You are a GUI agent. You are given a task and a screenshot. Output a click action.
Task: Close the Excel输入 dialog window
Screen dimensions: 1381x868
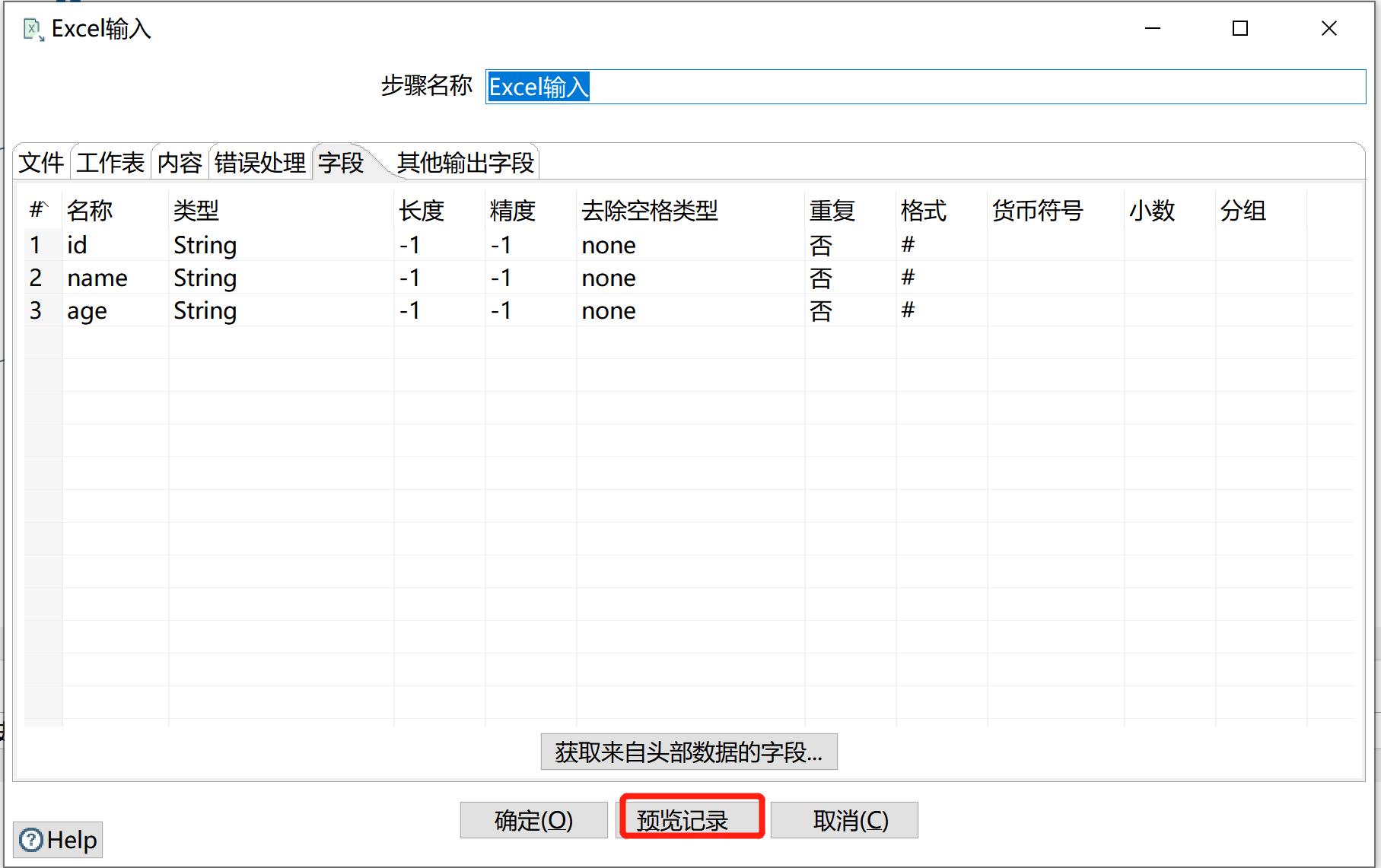coord(1329,28)
